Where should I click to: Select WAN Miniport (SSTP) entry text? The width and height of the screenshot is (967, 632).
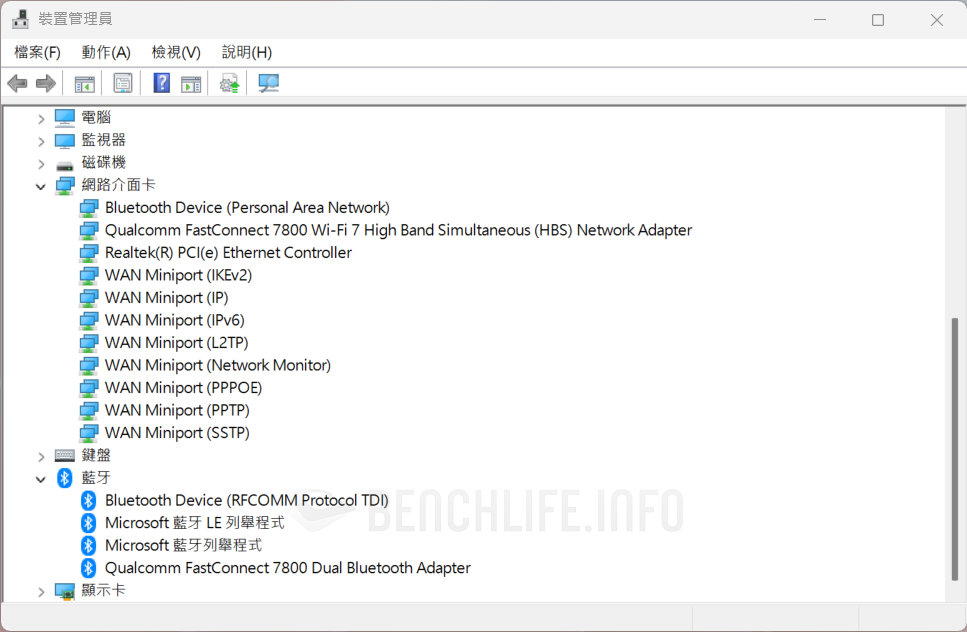(177, 433)
